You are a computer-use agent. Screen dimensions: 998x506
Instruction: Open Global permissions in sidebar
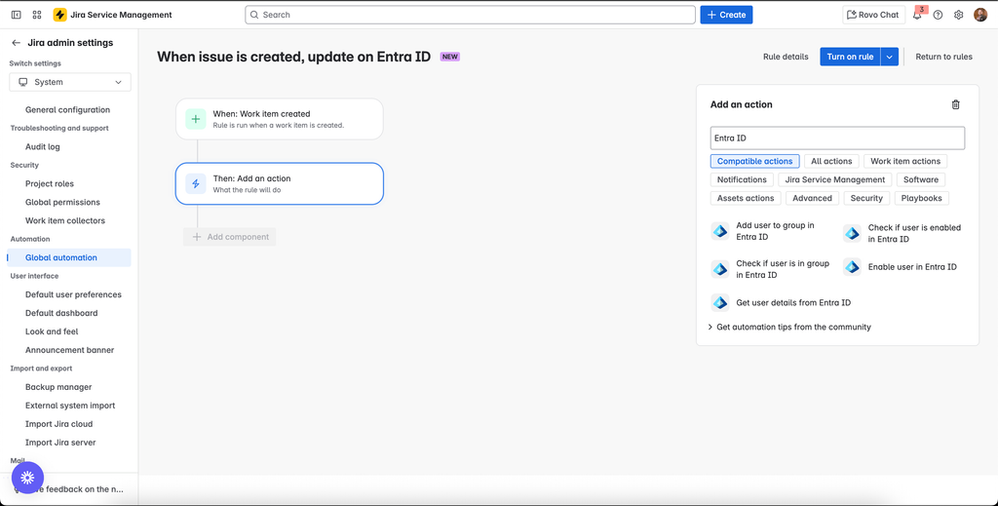(x=62, y=202)
